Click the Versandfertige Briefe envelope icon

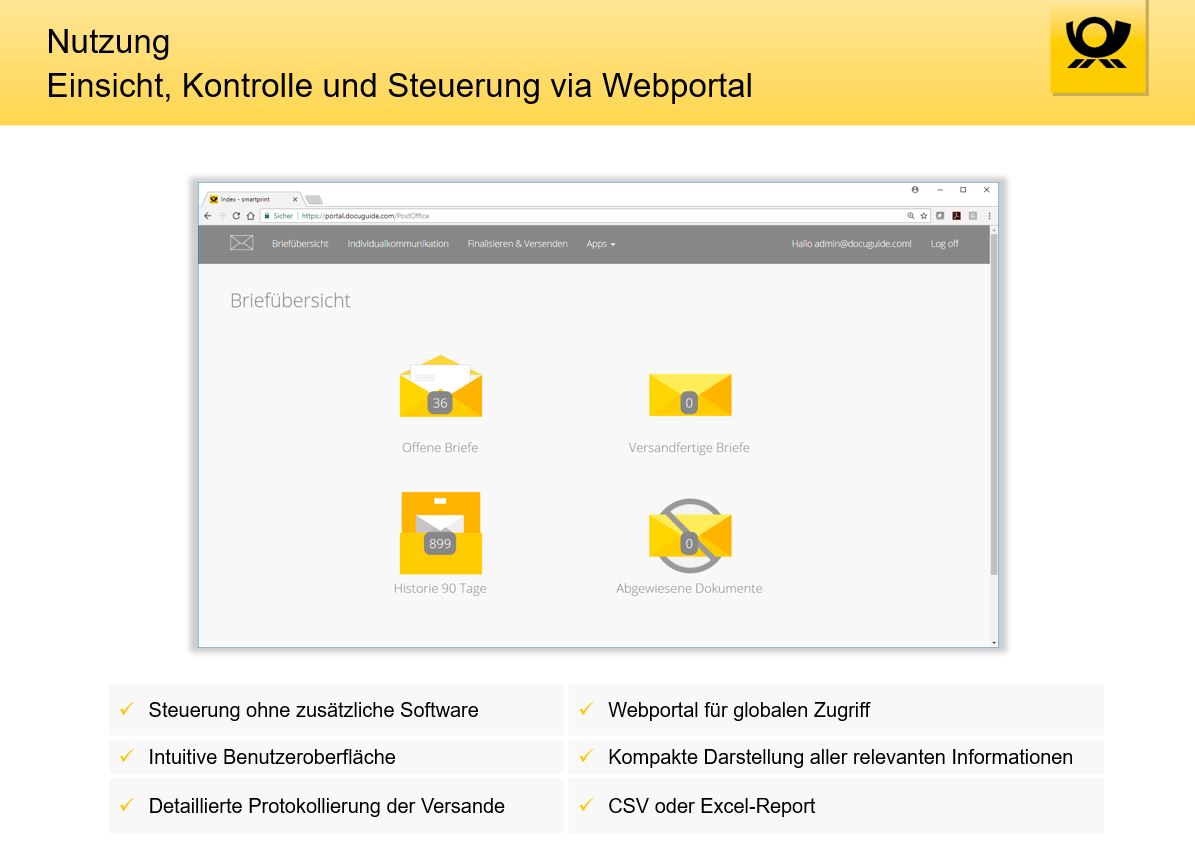(689, 395)
